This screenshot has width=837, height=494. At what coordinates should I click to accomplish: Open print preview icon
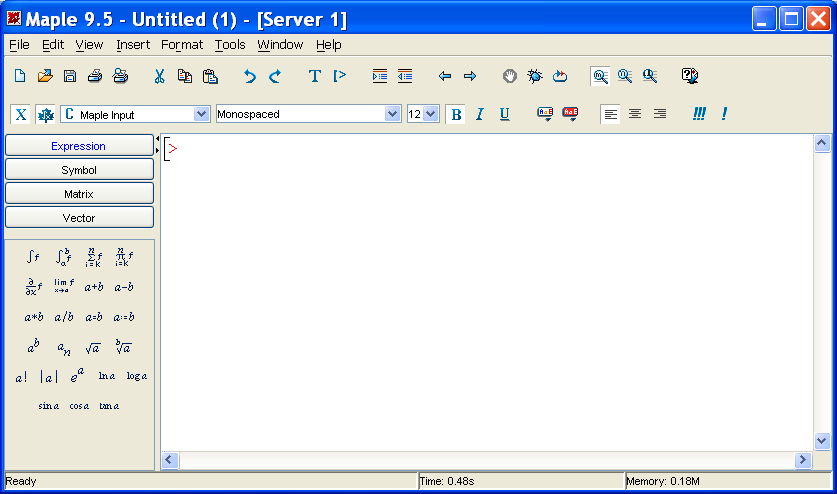120,76
